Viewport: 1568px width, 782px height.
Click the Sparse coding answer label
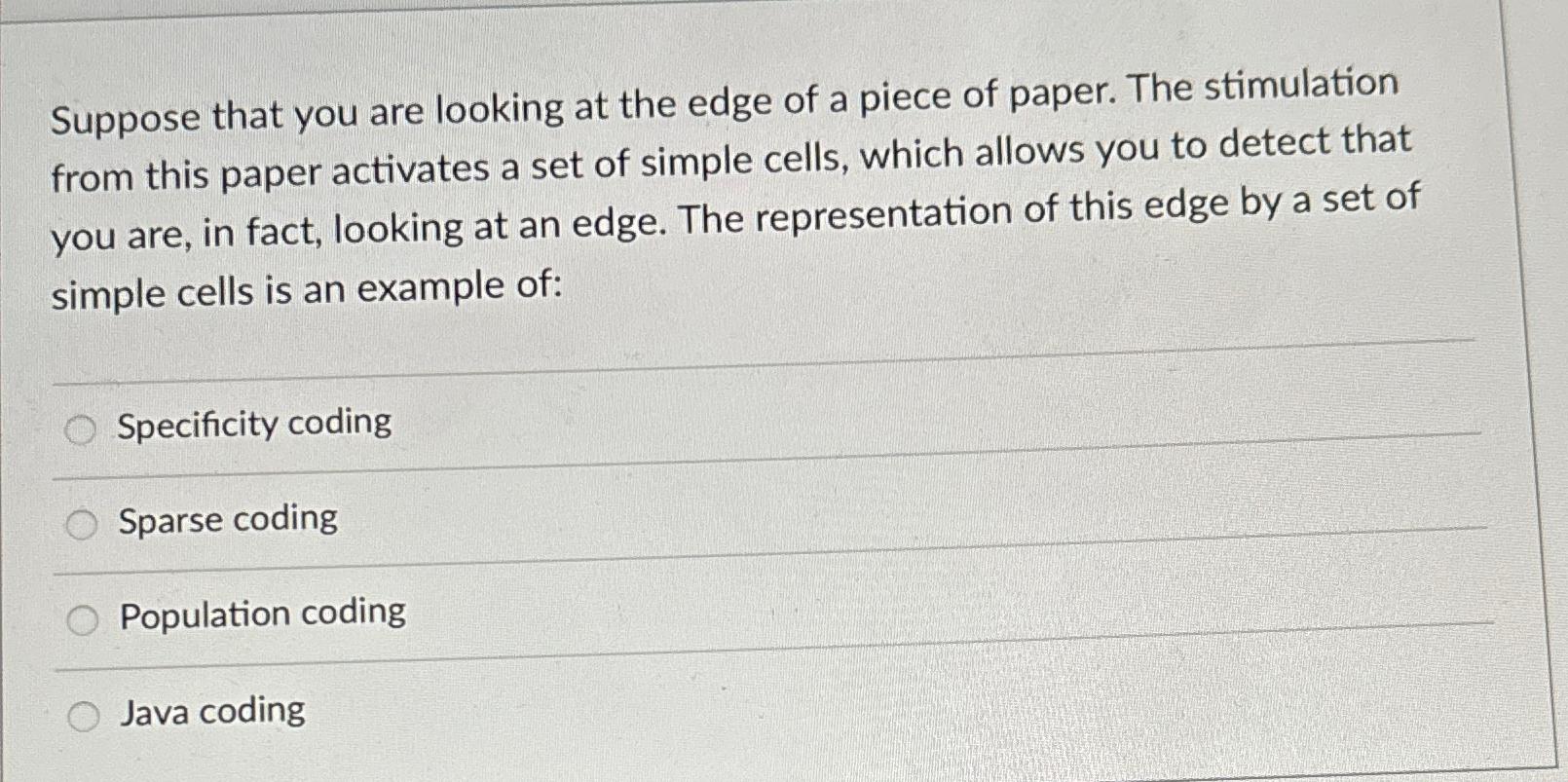[x=228, y=520]
